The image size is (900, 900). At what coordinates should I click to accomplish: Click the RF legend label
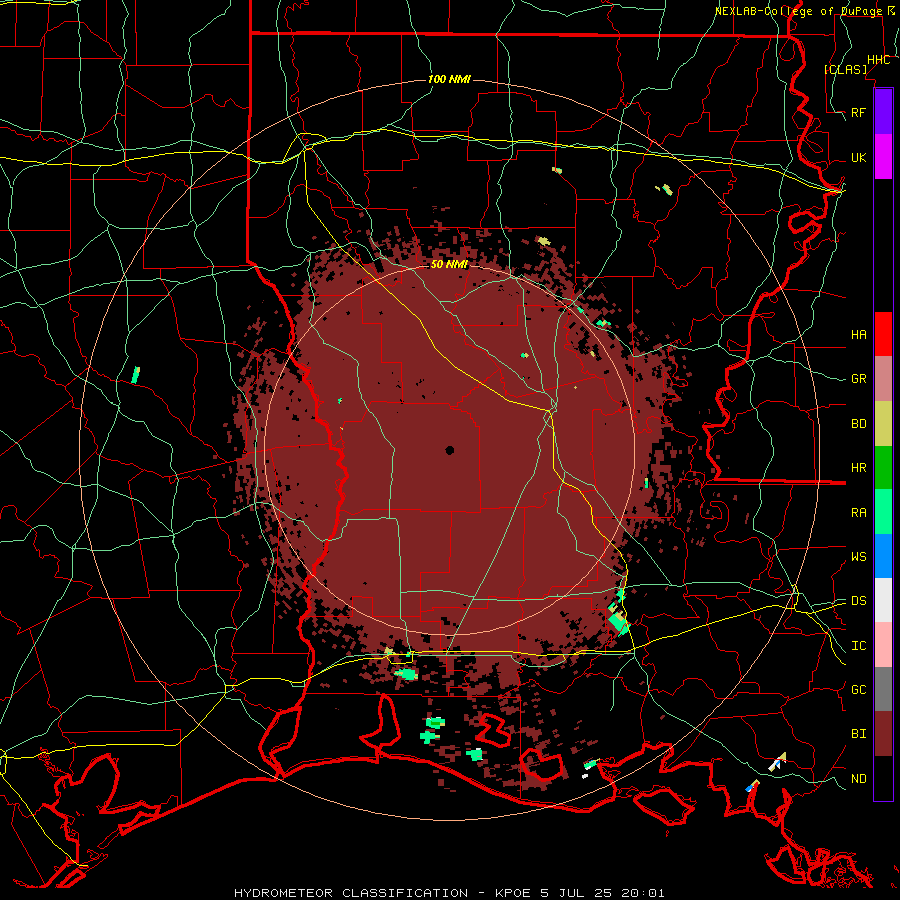point(858,112)
